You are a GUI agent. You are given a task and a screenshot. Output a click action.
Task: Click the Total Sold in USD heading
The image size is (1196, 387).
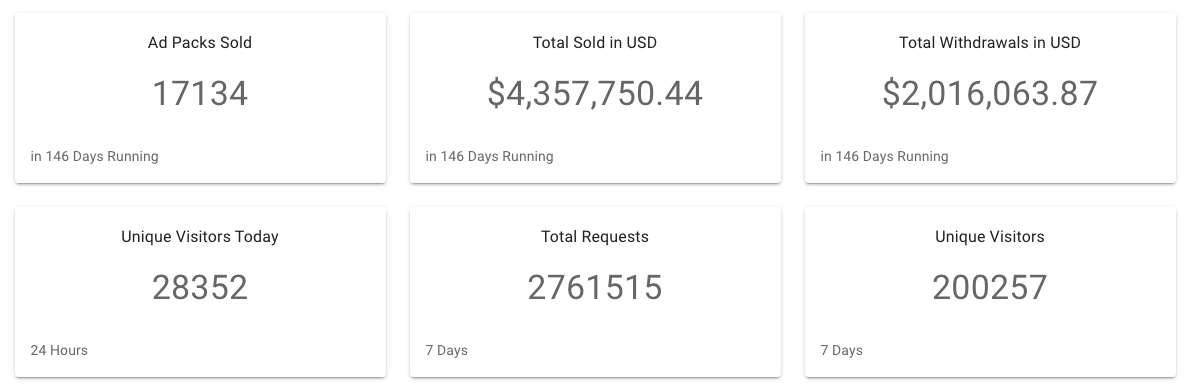[595, 43]
